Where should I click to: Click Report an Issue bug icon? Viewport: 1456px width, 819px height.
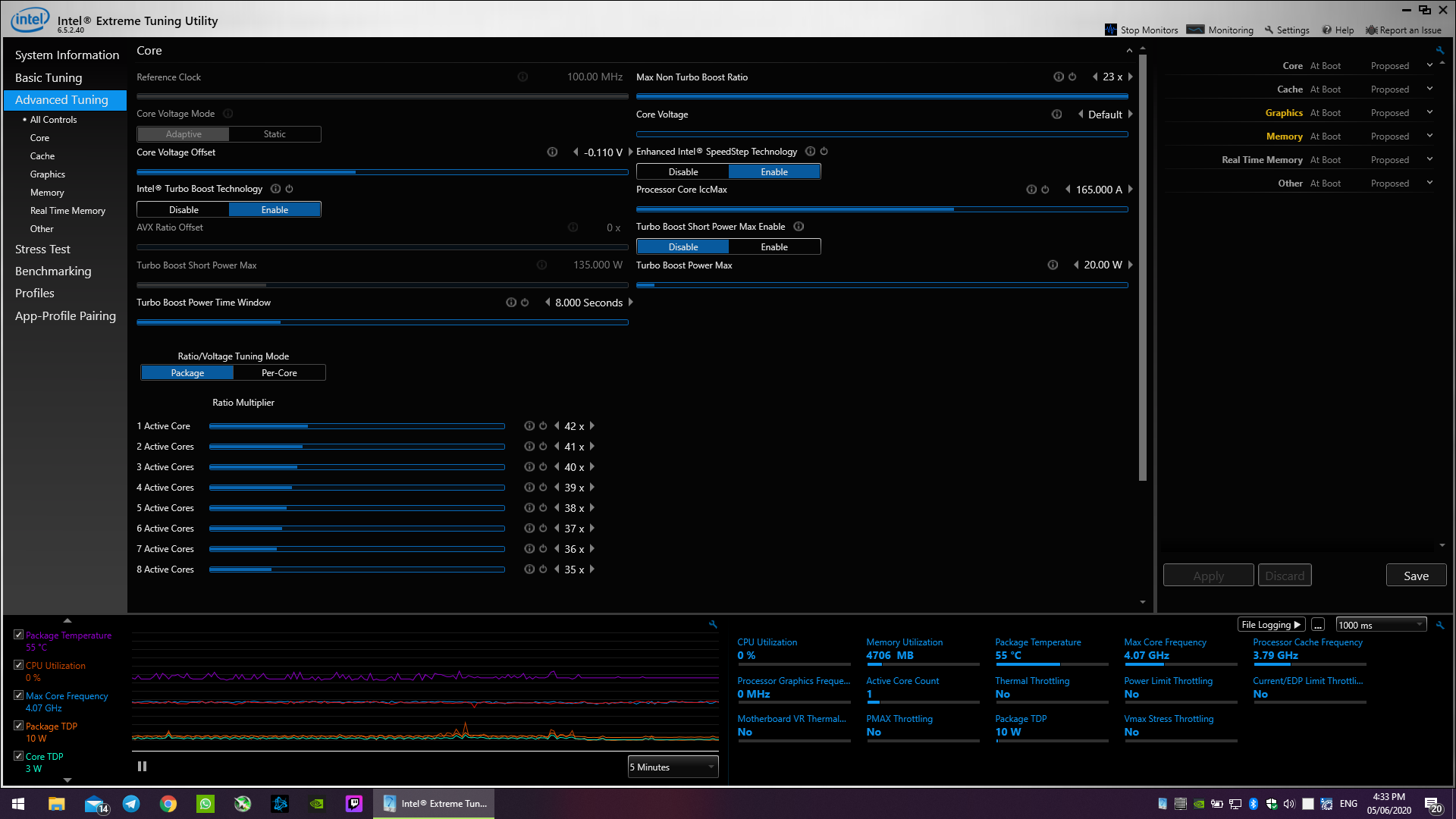click(x=1371, y=30)
